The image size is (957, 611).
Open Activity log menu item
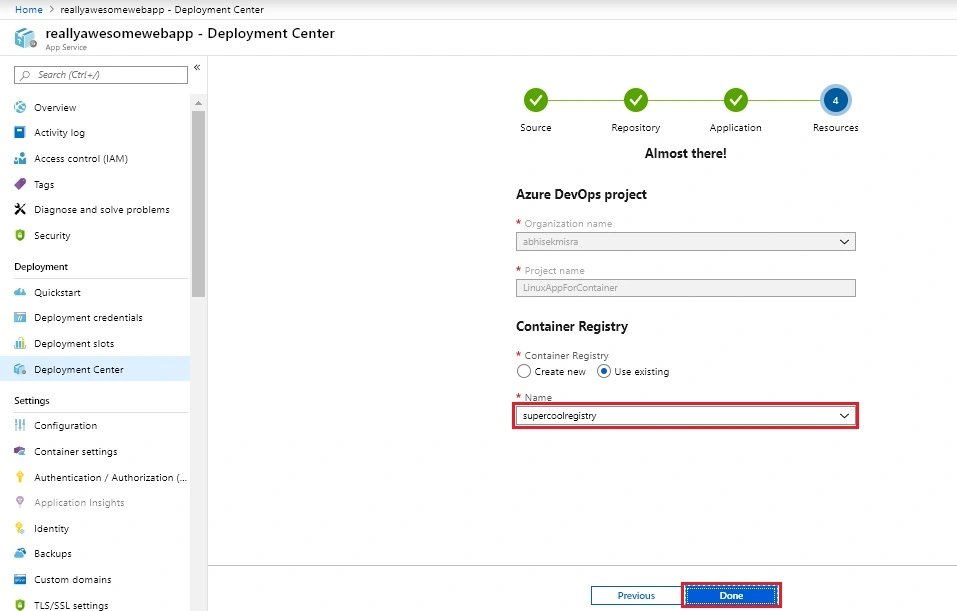[x=59, y=132]
